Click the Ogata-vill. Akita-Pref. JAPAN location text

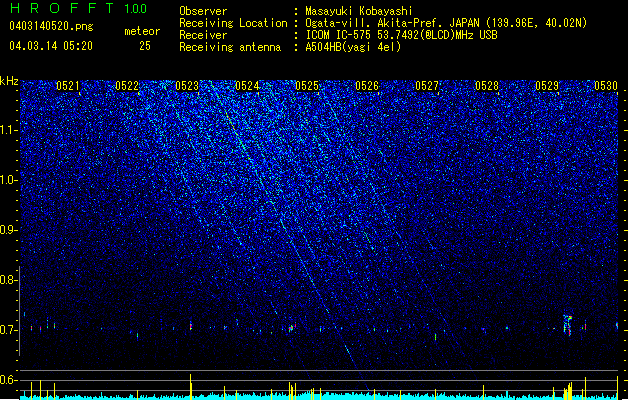click(446, 23)
